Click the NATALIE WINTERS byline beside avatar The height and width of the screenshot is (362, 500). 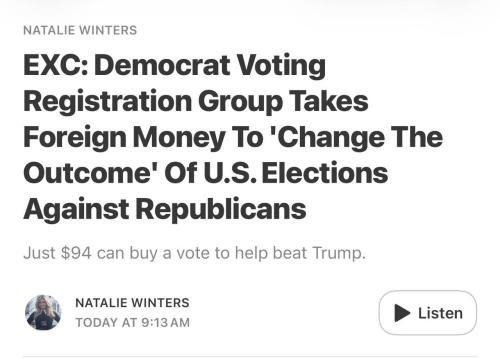132,303
